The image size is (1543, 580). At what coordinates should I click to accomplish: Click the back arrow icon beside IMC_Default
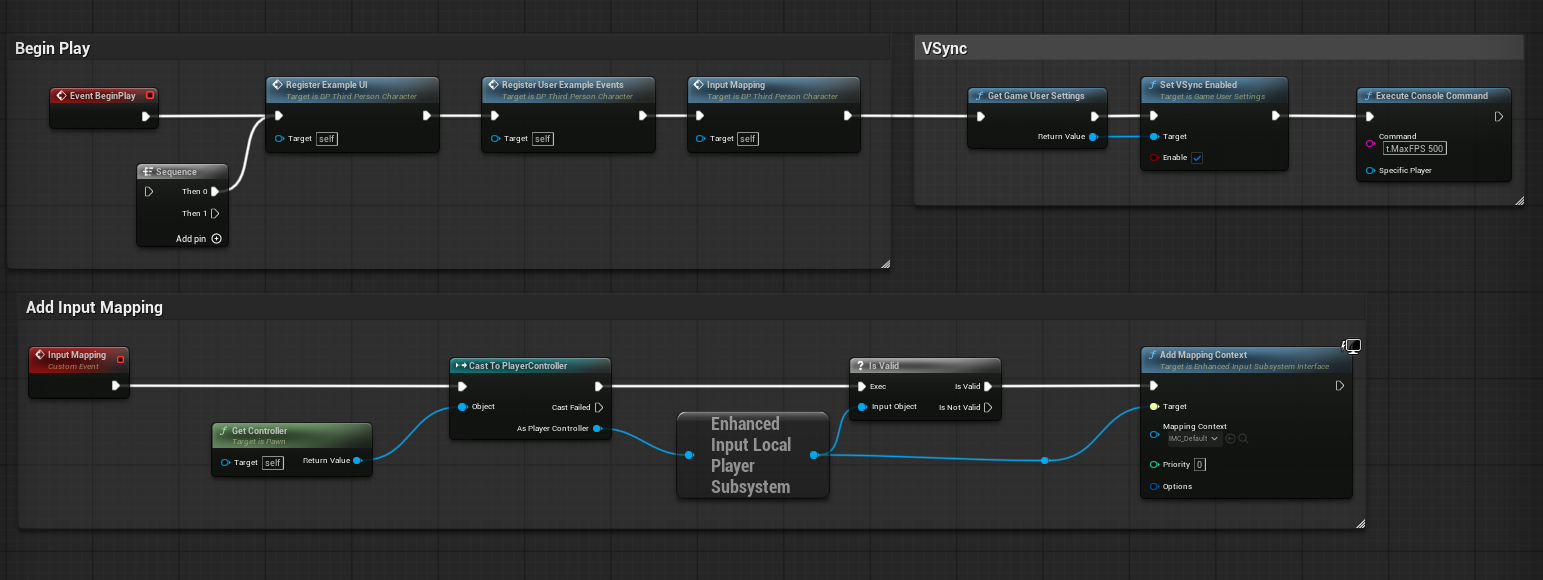pos(1230,438)
